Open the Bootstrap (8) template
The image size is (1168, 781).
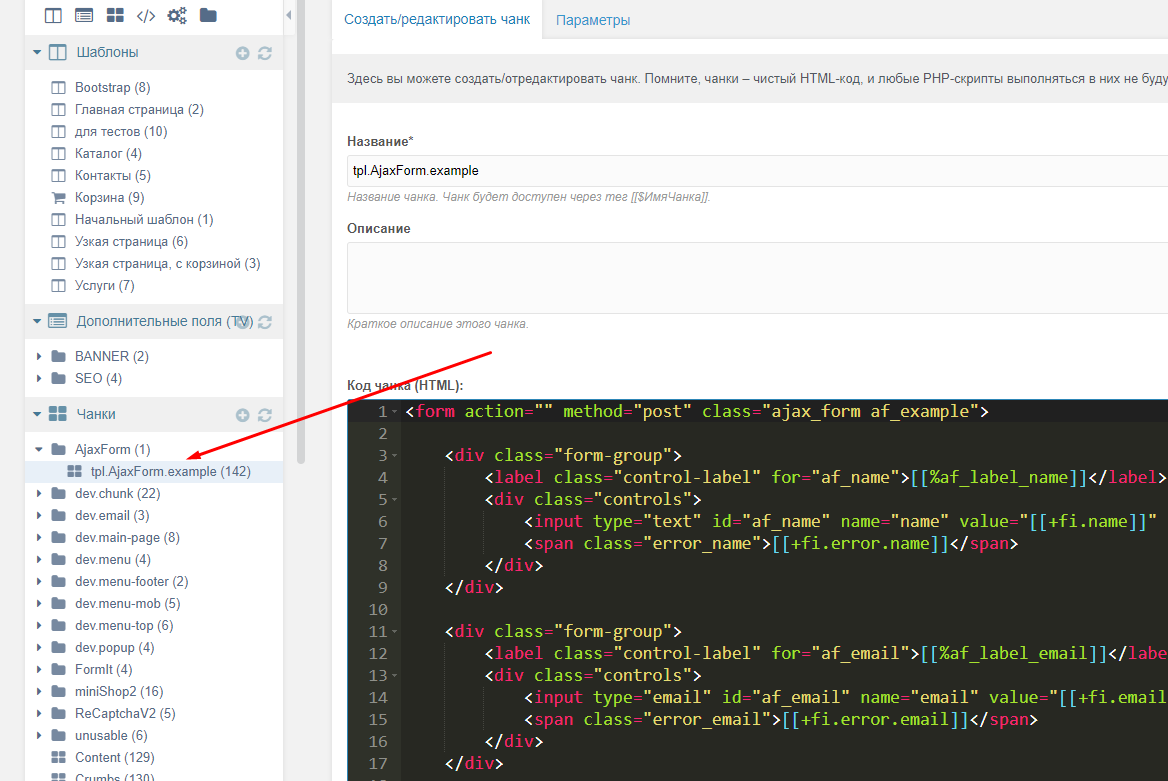click(112, 87)
